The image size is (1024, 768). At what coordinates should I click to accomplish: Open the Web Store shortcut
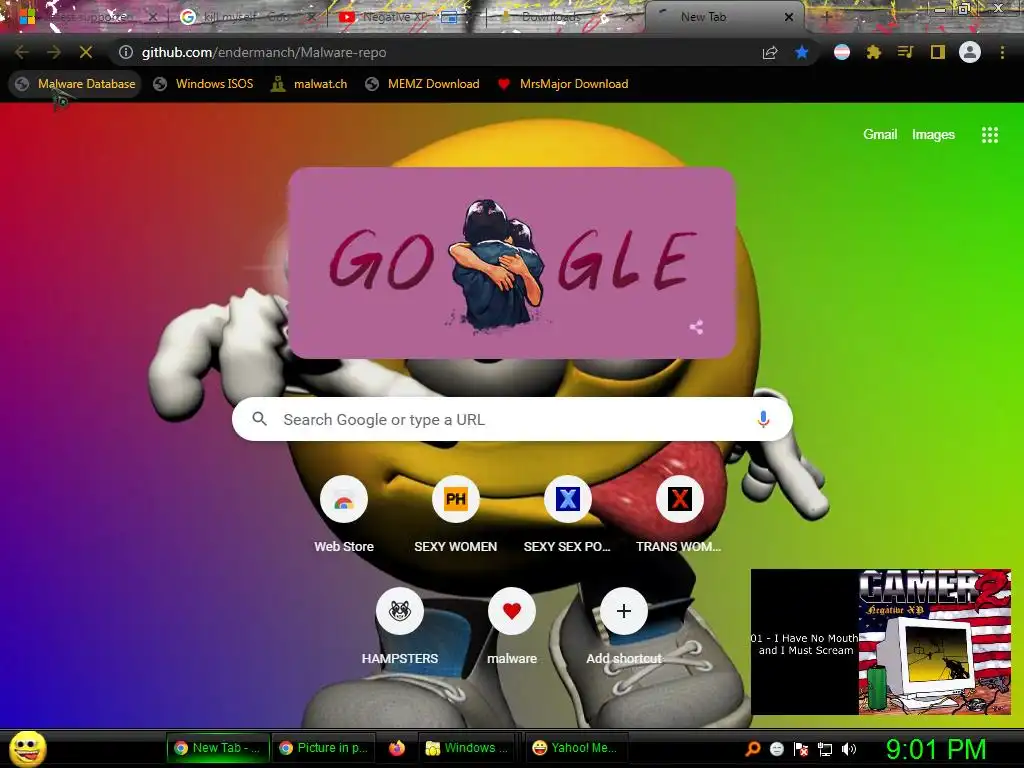pyautogui.click(x=344, y=516)
